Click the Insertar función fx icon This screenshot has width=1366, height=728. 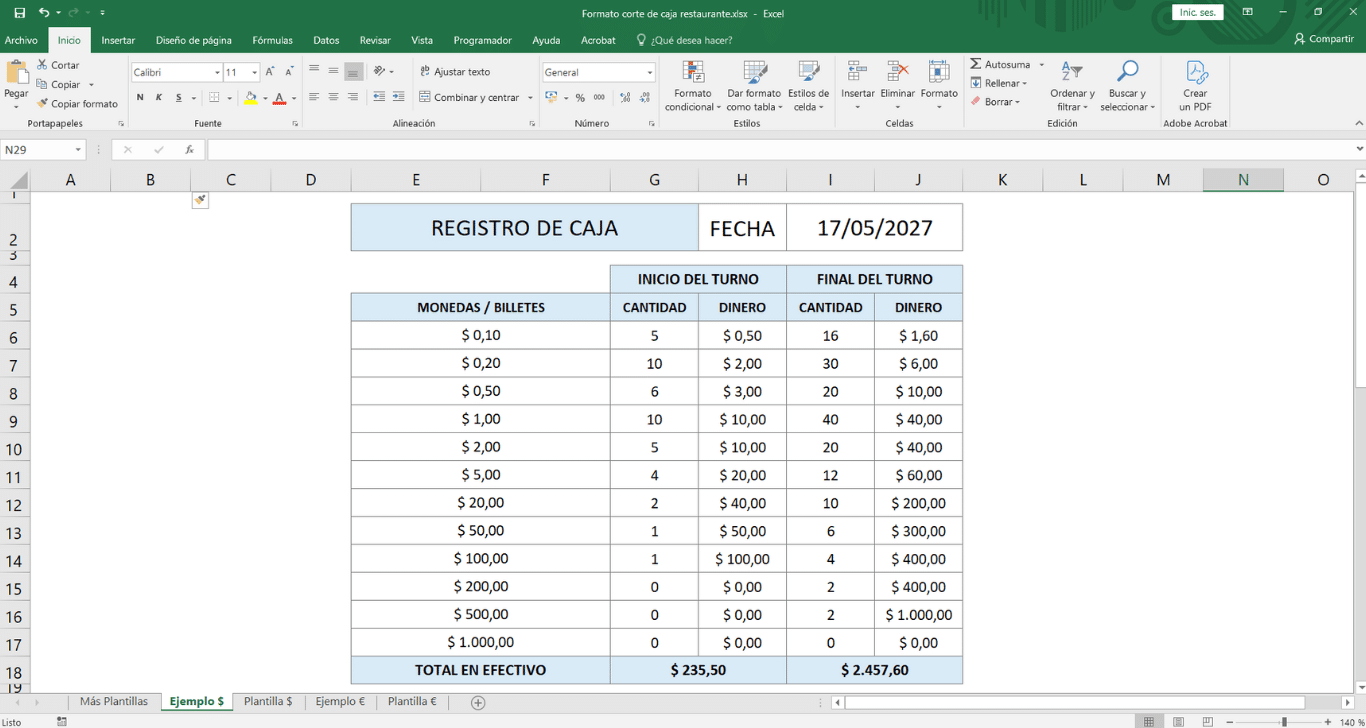coord(189,150)
